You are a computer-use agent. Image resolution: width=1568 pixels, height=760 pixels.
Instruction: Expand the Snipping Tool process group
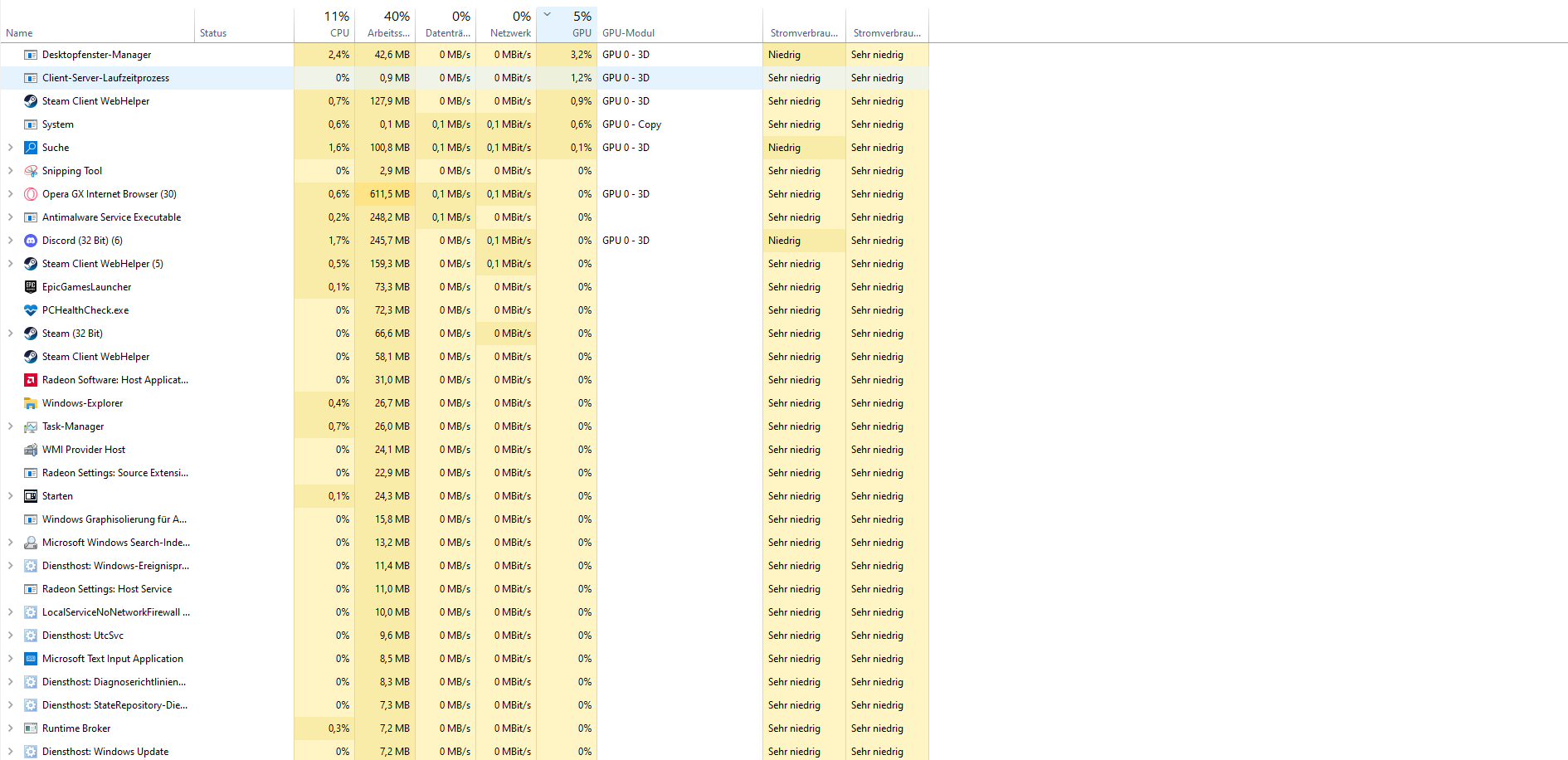click(10, 171)
